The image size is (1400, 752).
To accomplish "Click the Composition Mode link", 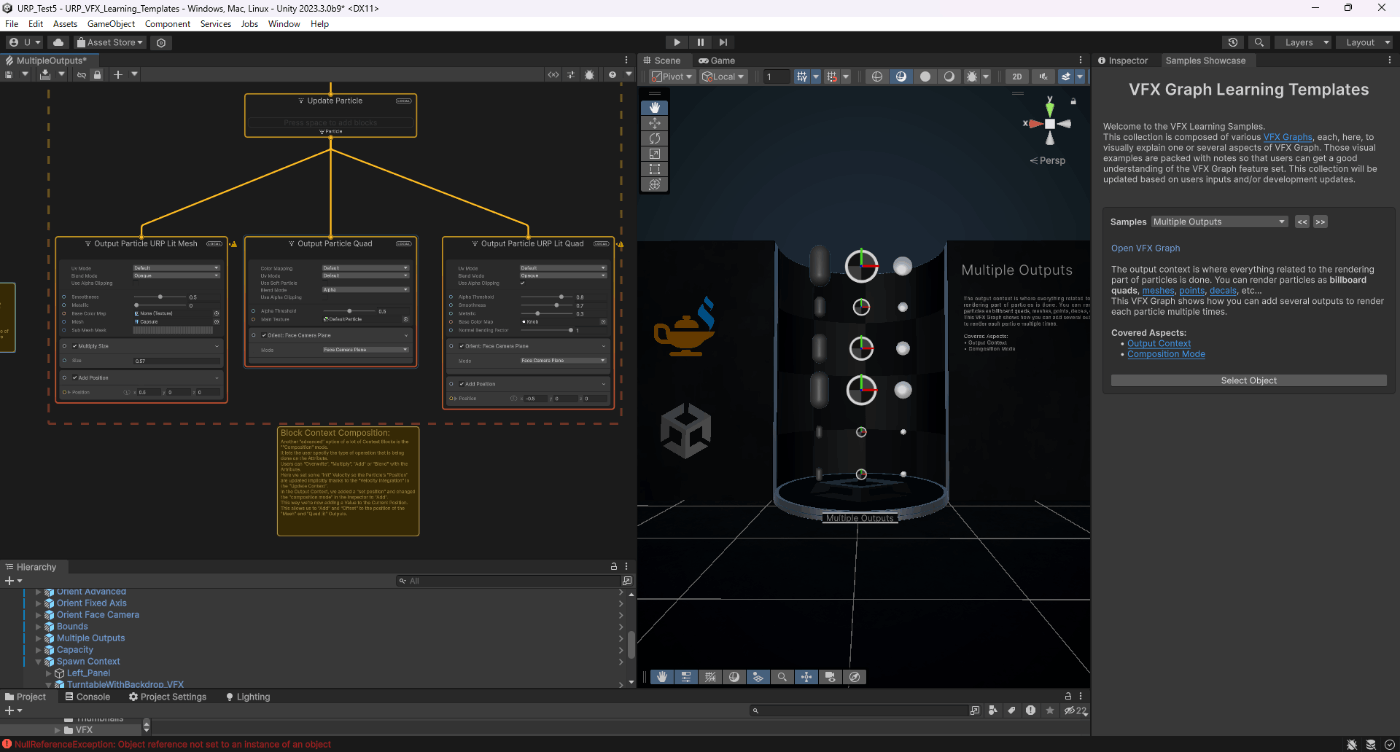I will click(1166, 354).
